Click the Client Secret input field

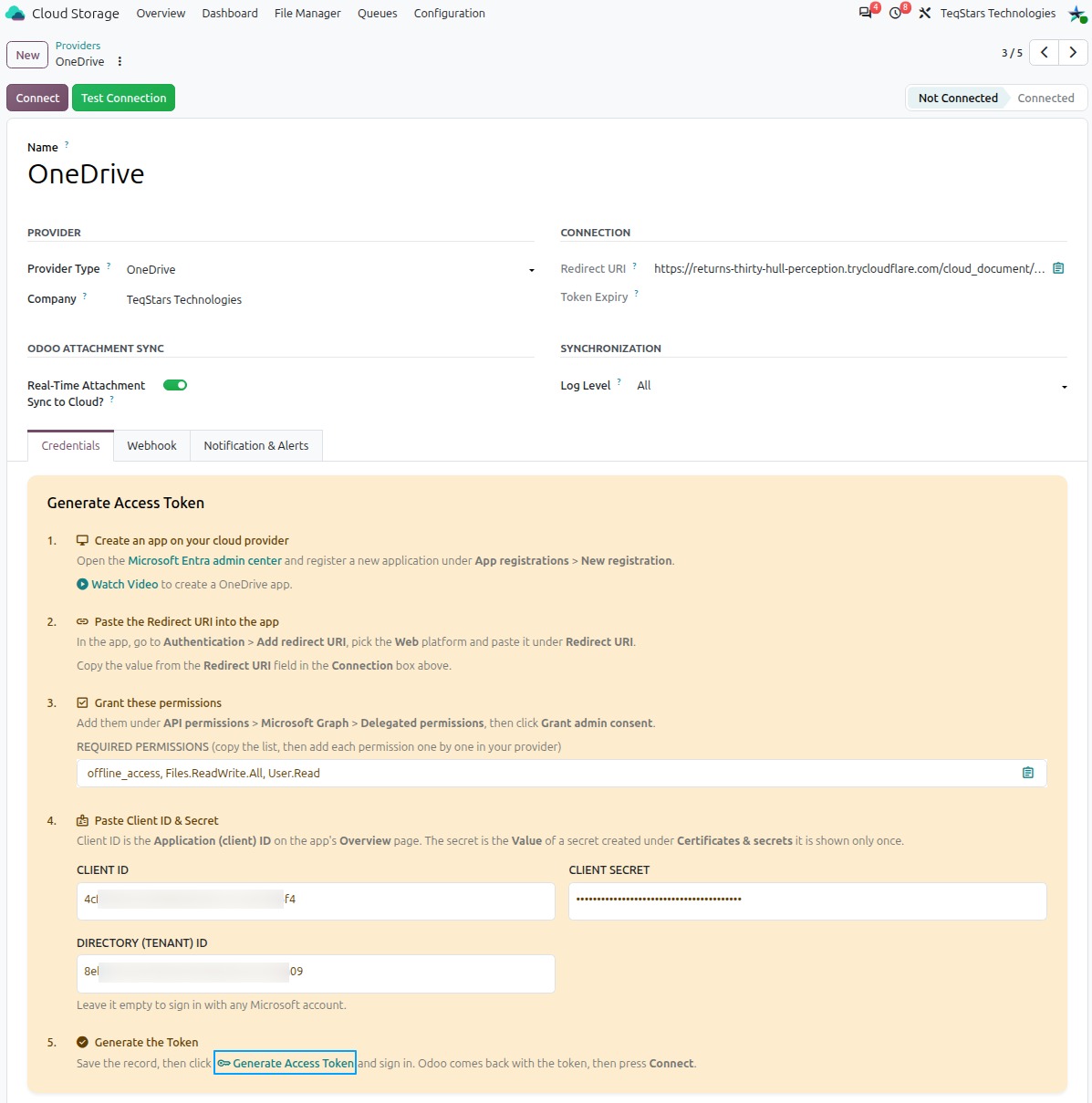pyautogui.click(x=807, y=900)
